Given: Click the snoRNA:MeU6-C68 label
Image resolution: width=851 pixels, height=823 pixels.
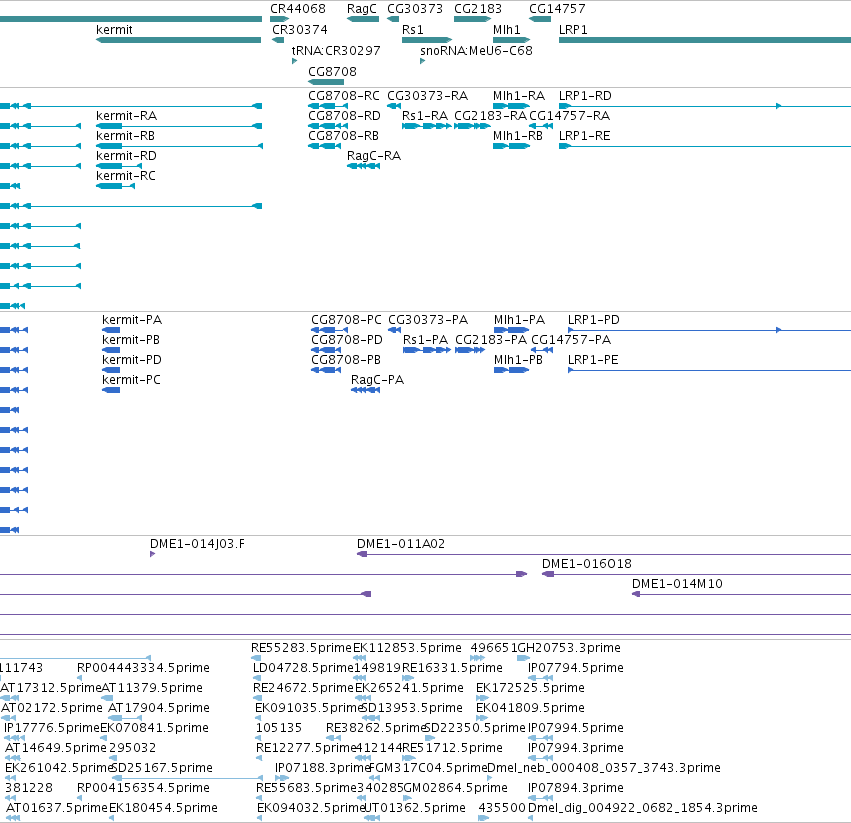Looking at the screenshot, I should (477, 50).
